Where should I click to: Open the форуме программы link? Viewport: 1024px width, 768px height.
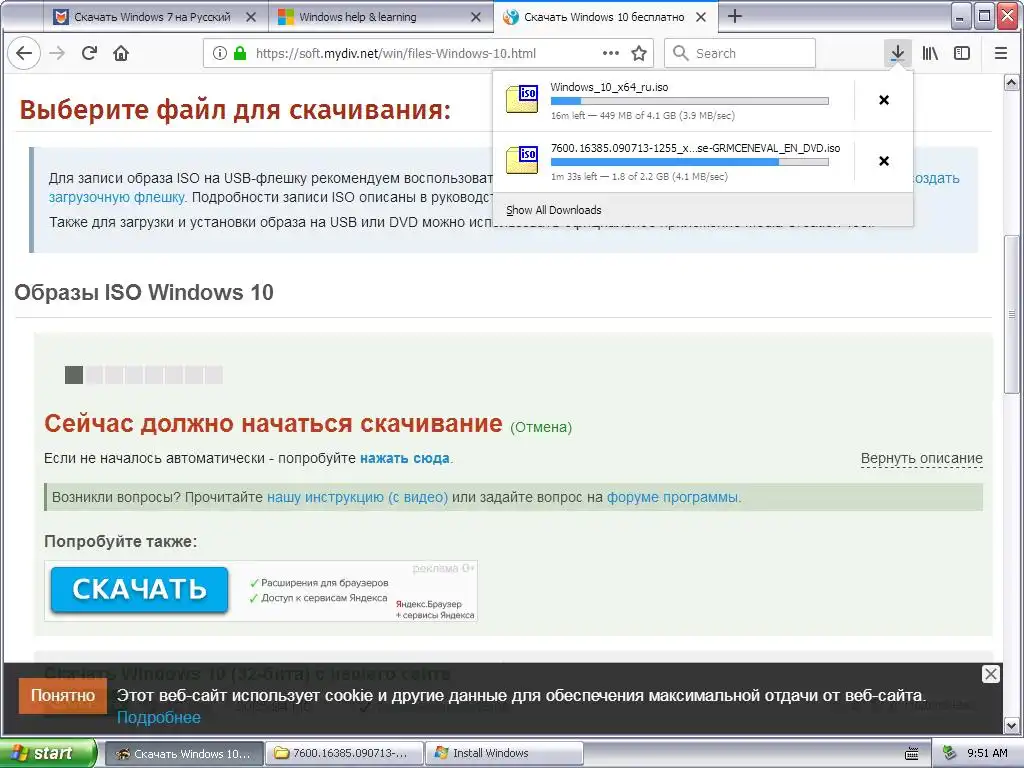tap(673, 497)
